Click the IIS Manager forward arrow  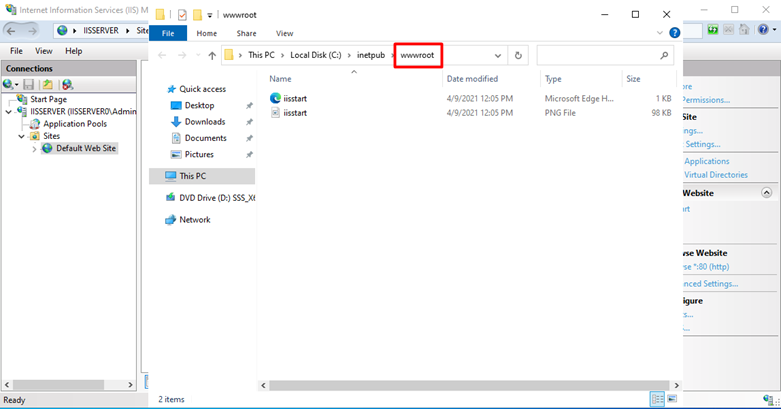(31, 31)
